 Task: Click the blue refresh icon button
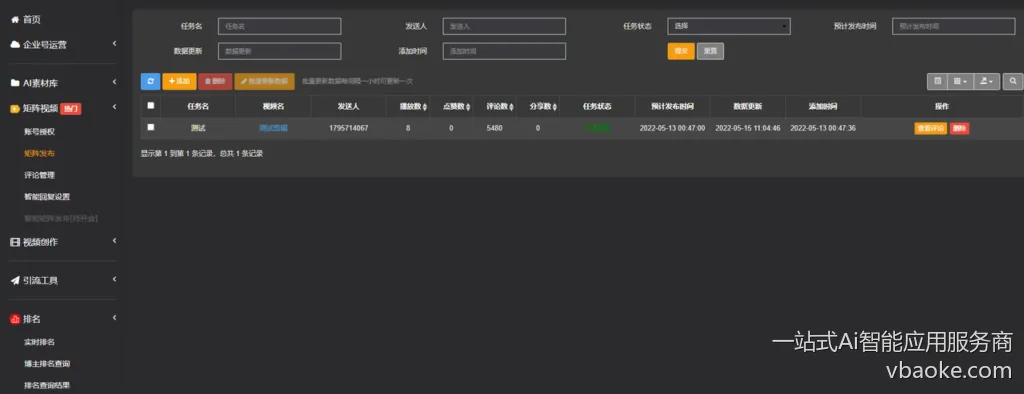pos(150,81)
